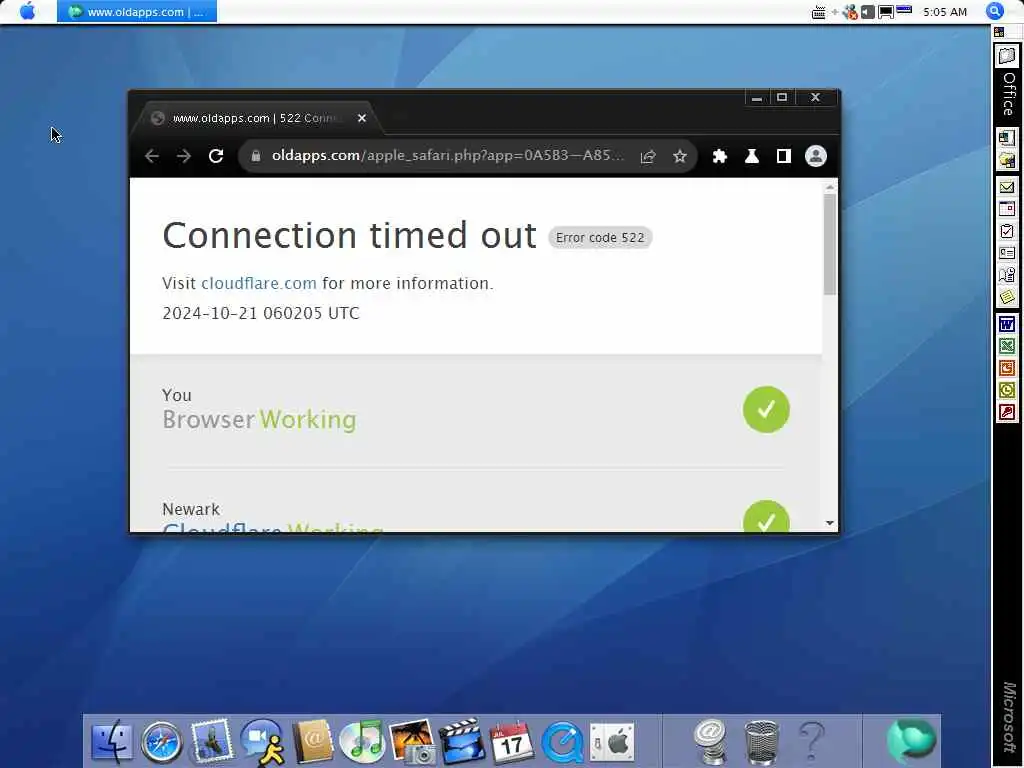Open the browser Extensions puzzle icon

[x=720, y=156]
